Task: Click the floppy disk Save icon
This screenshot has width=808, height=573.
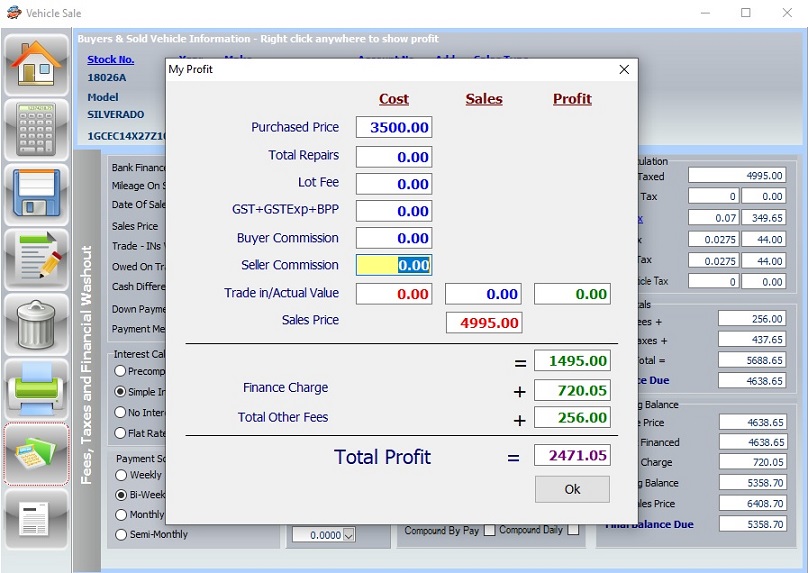Action: [37, 193]
